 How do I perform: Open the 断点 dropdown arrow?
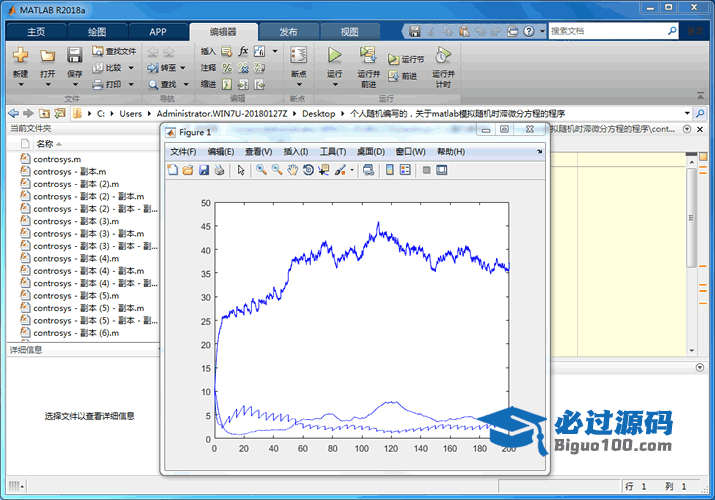(299, 84)
